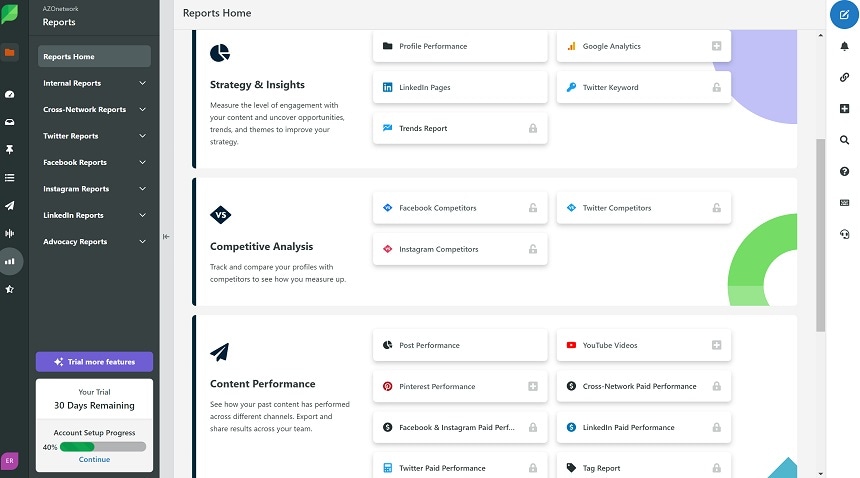Open the paper plane publishing icon in left rail
This screenshot has height=478, width=860.
[x=9, y=206]
